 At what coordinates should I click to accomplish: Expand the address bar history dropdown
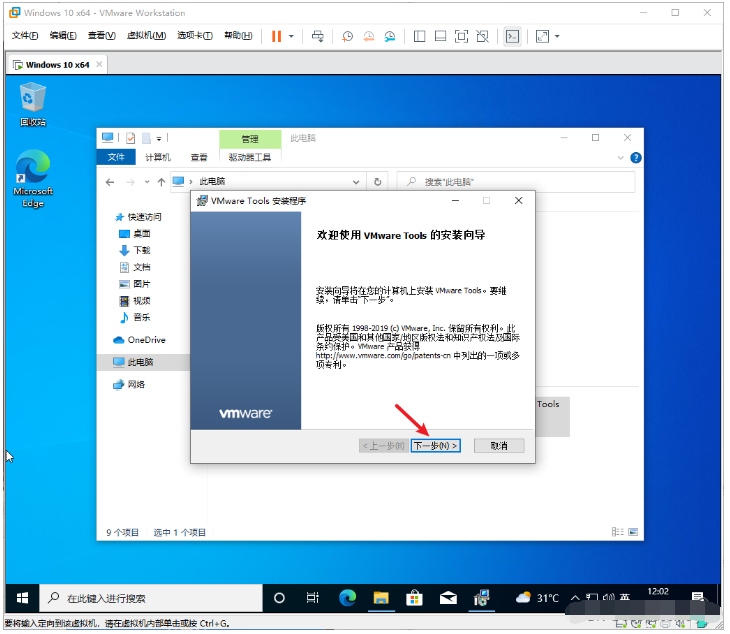pyautogui.click(x=354, y=182)
